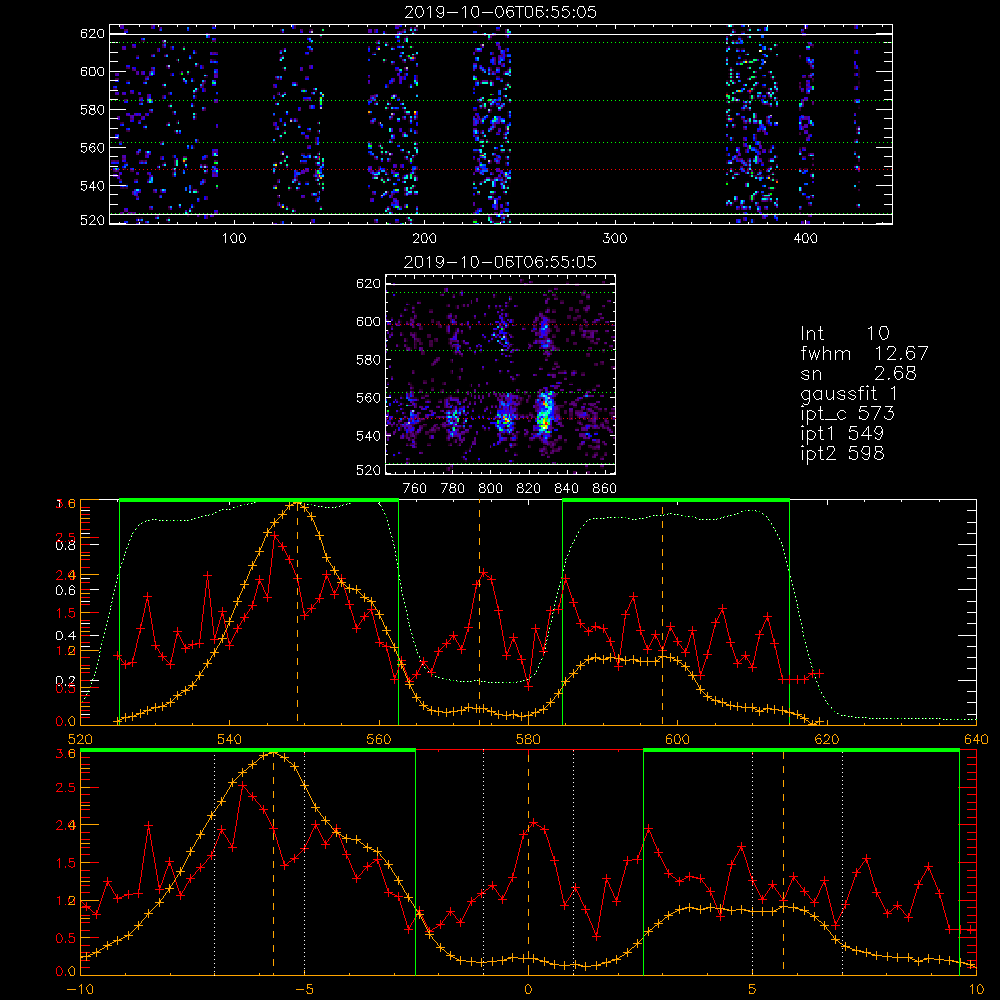Viewport: 1000px width, 1000px height.
Task: Click the timestamp title above the wide top image
Action: (x=501, y=12)
